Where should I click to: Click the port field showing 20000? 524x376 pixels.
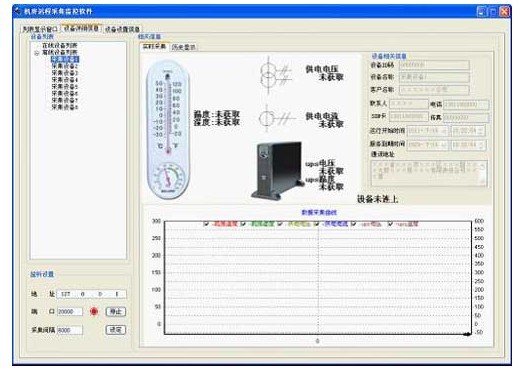pos(70,311)
